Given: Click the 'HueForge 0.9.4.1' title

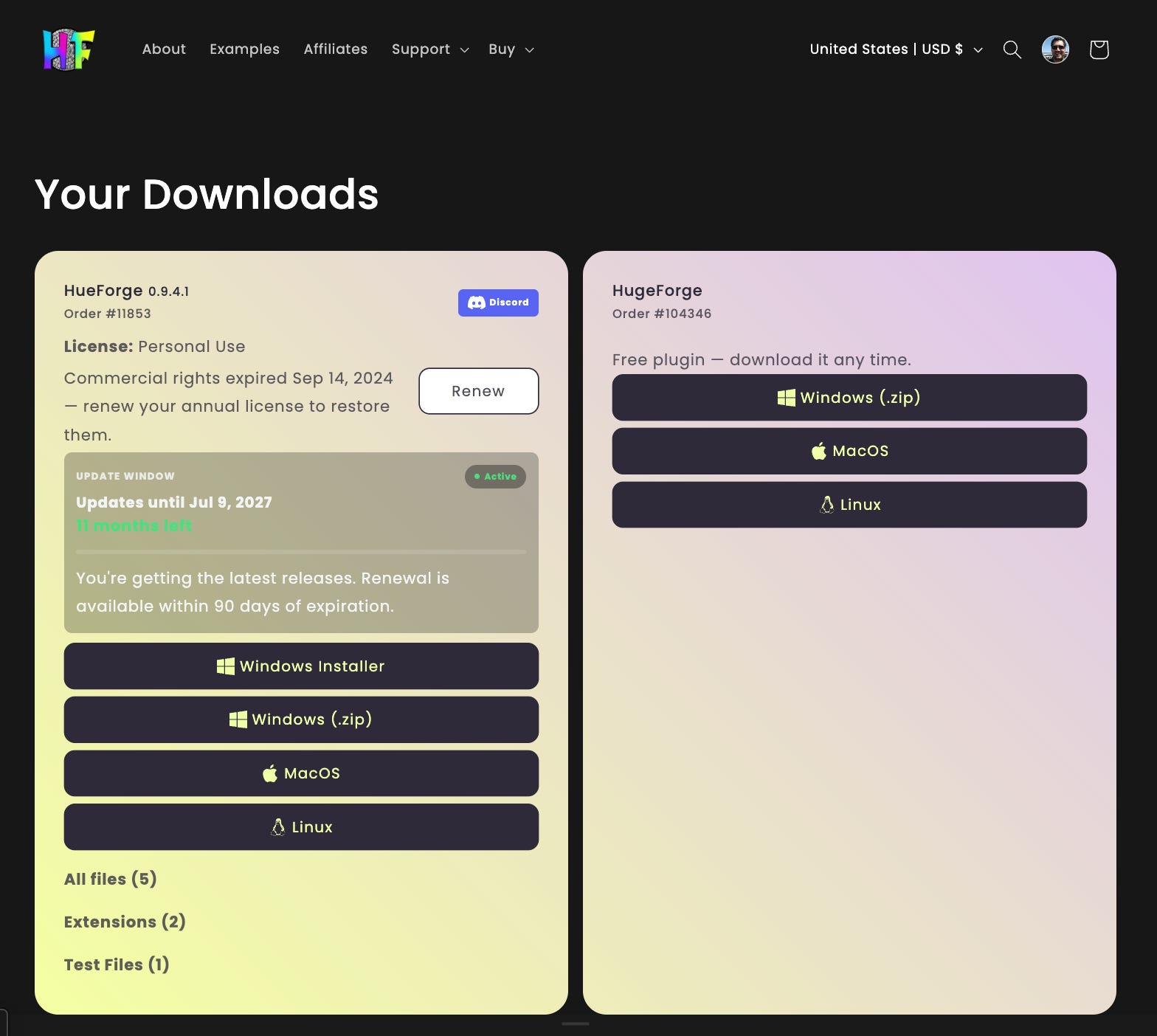Looking at the screenshot, I should [127, 291].
